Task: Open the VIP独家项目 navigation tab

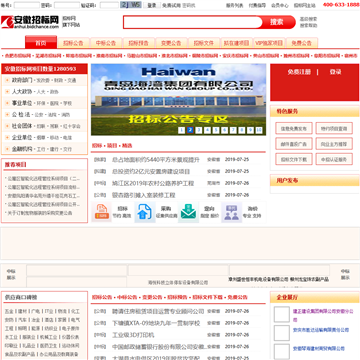Action: [x=269, y=43]
